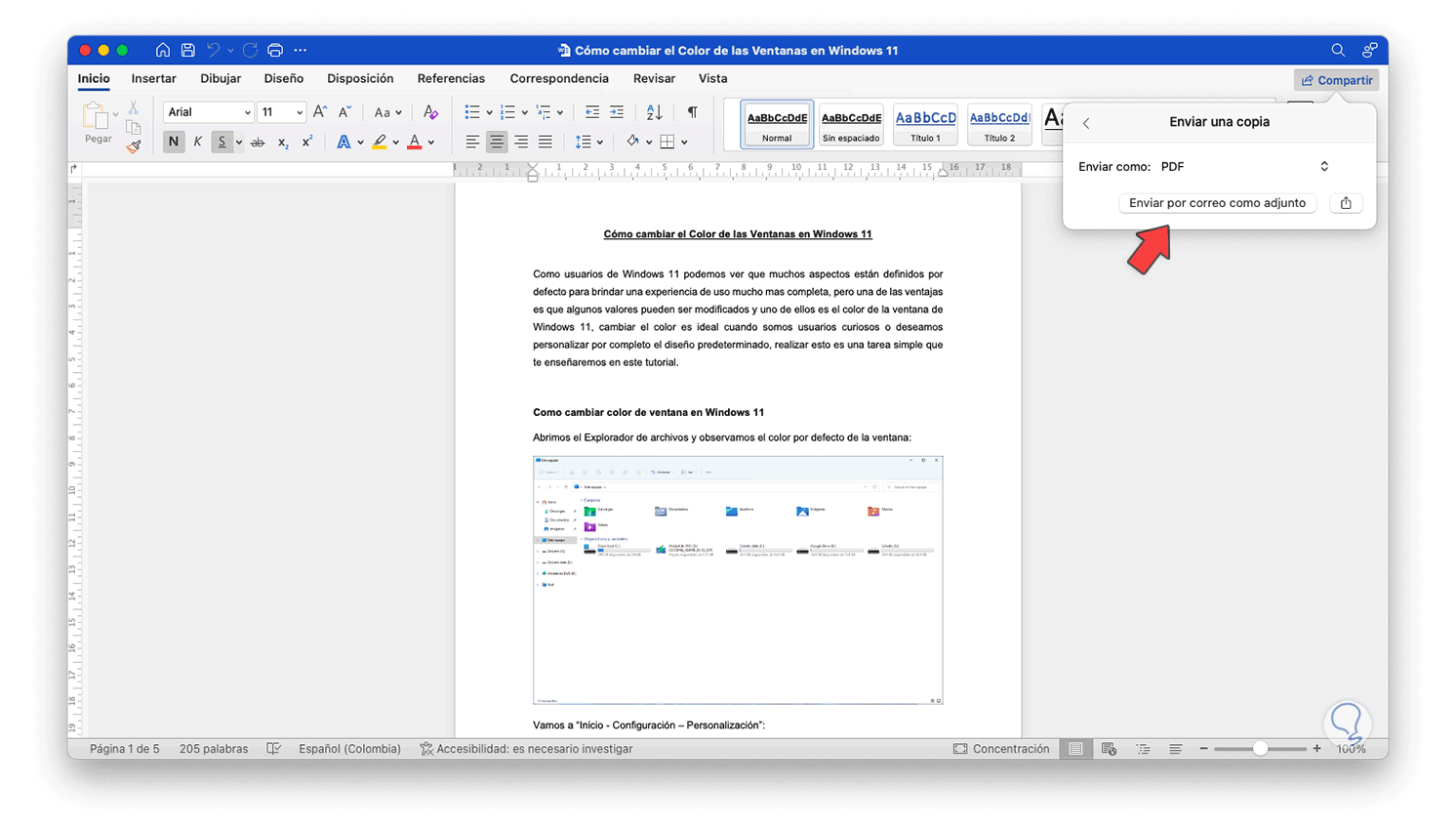Share the copy via the share-sheet icon

pos(1346,203)
